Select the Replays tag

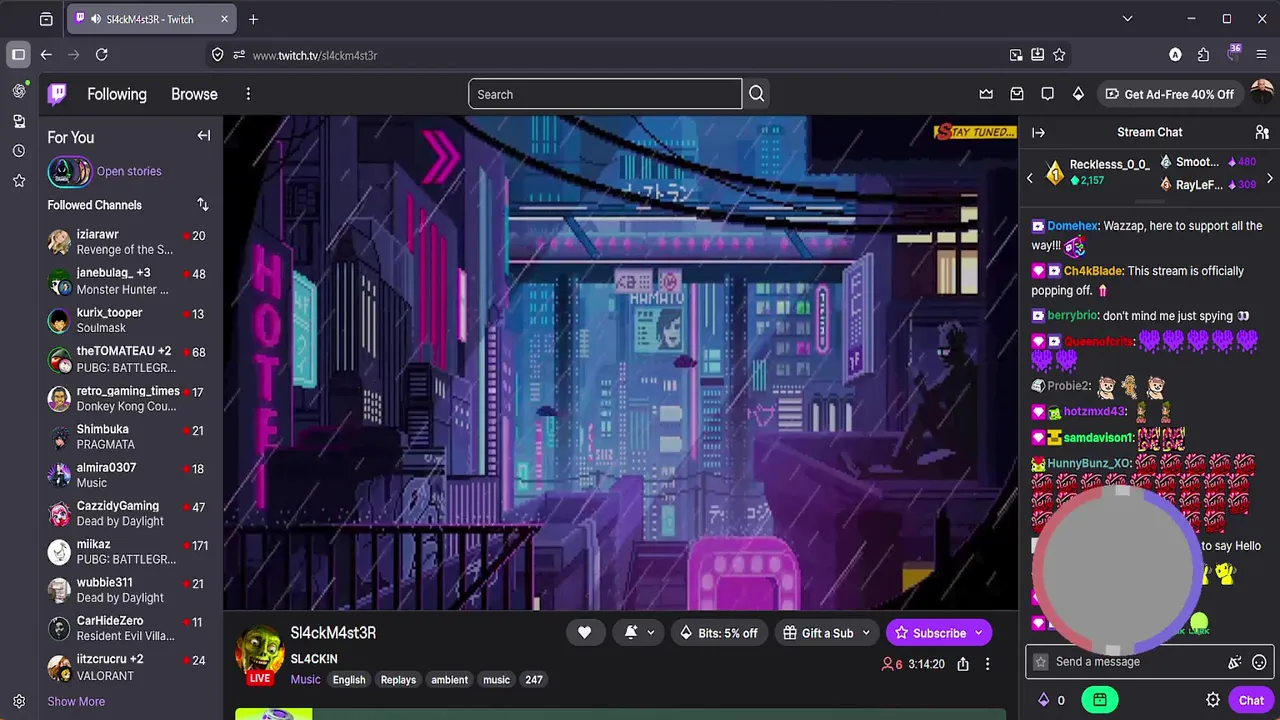point(398,680)
